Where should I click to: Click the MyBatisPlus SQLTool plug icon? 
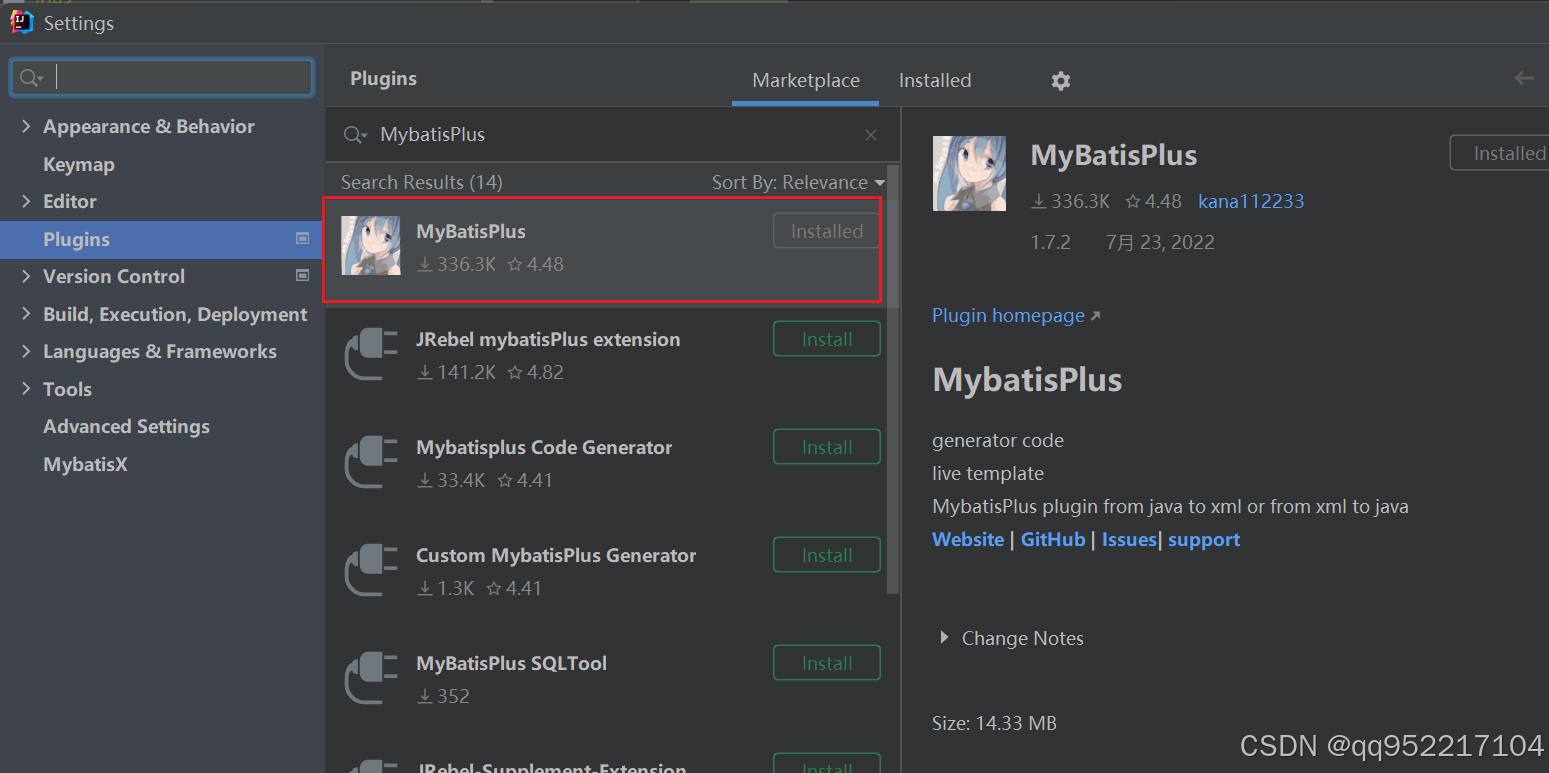pyautogui.click(x=371, y=678)
